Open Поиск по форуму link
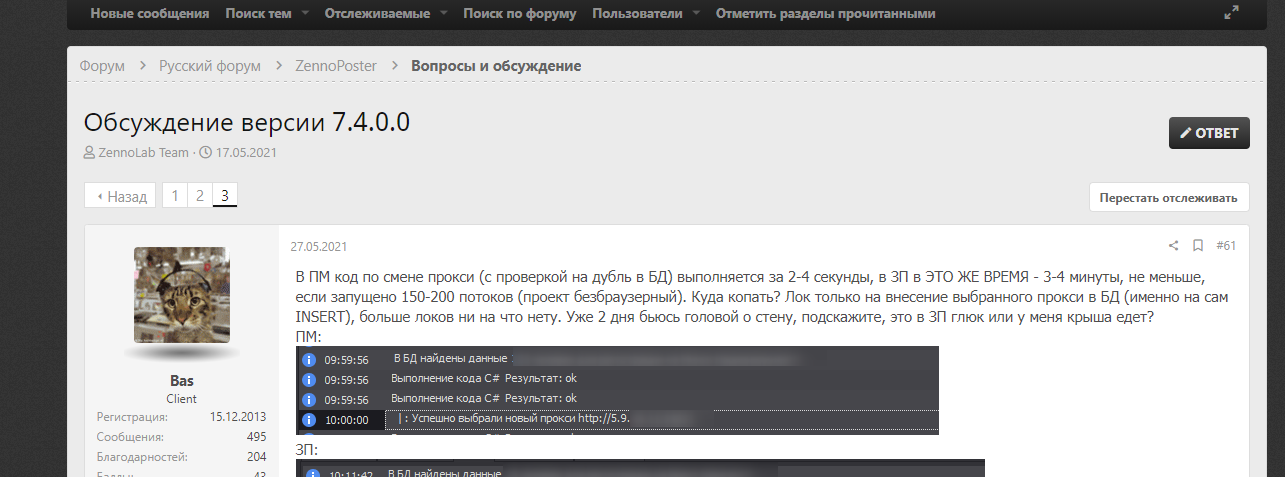Screen dimensions: 1285x477 [x=520, y=14]
